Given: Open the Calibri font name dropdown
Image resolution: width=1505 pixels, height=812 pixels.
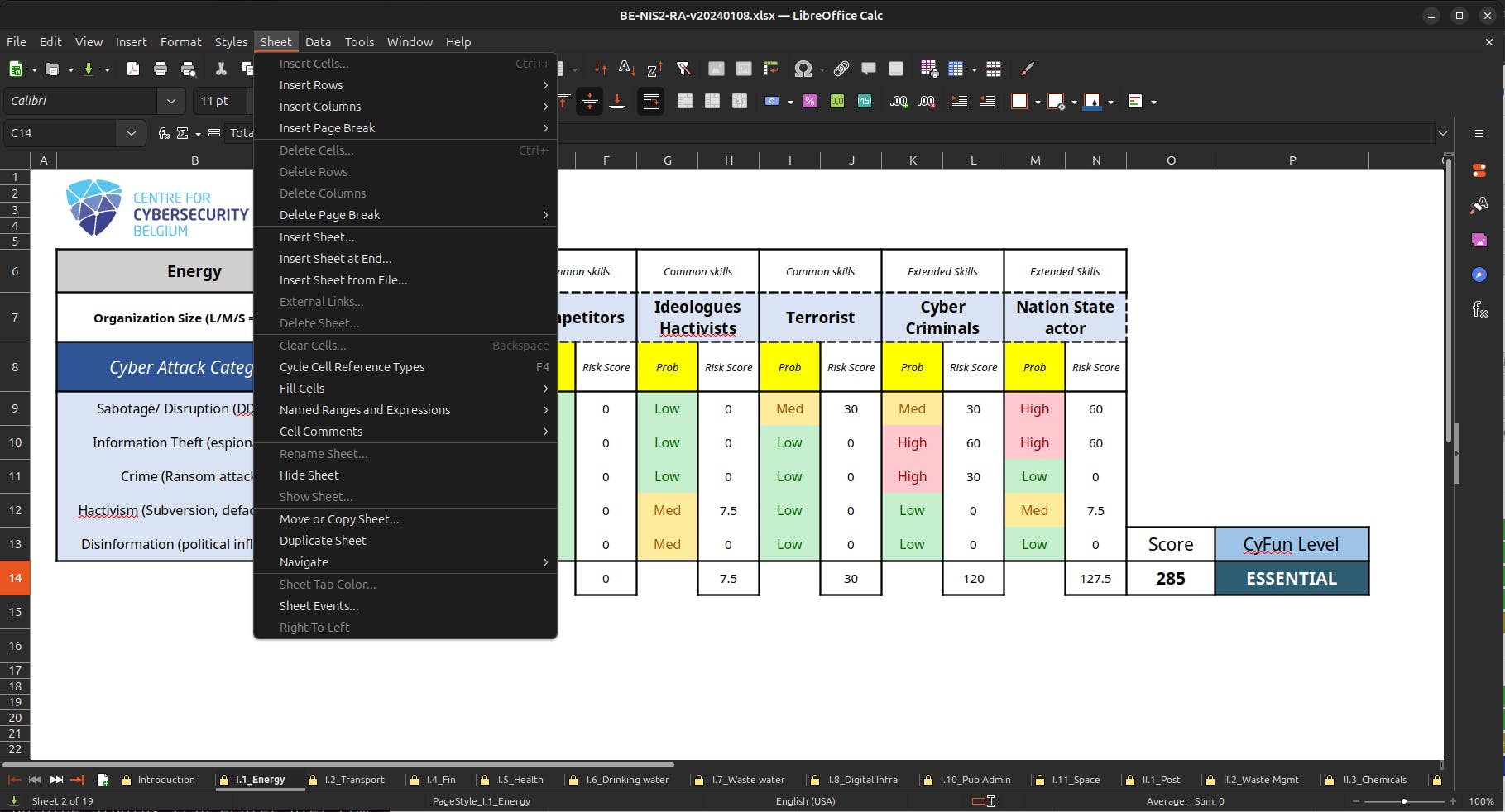Looking at the screenshot, I should [x=170, y=101].
